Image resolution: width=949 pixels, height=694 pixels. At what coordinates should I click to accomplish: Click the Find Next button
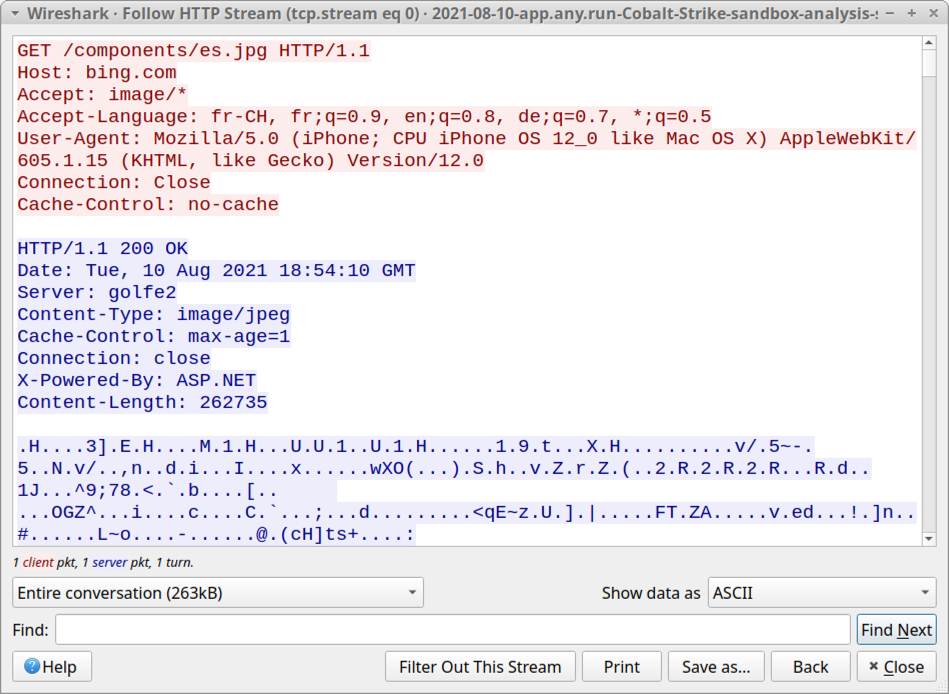[x=896, y=630]
